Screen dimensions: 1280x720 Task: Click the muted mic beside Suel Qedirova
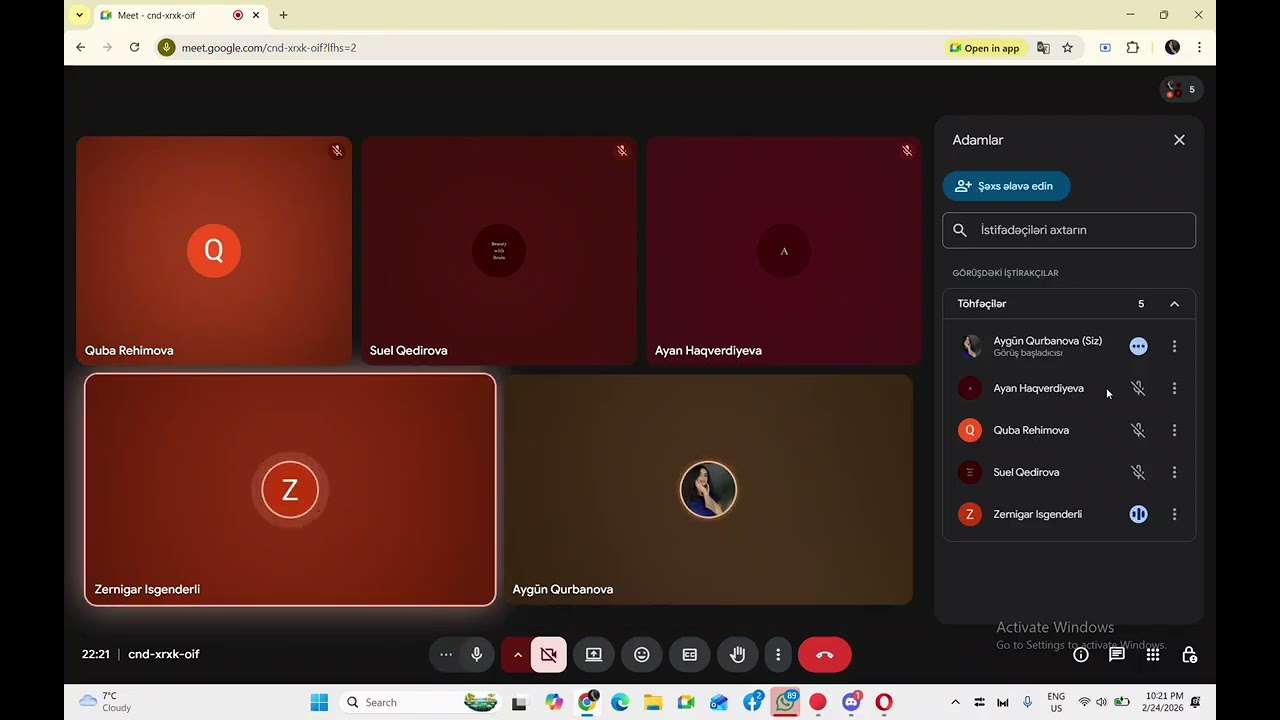point(1138,472)
